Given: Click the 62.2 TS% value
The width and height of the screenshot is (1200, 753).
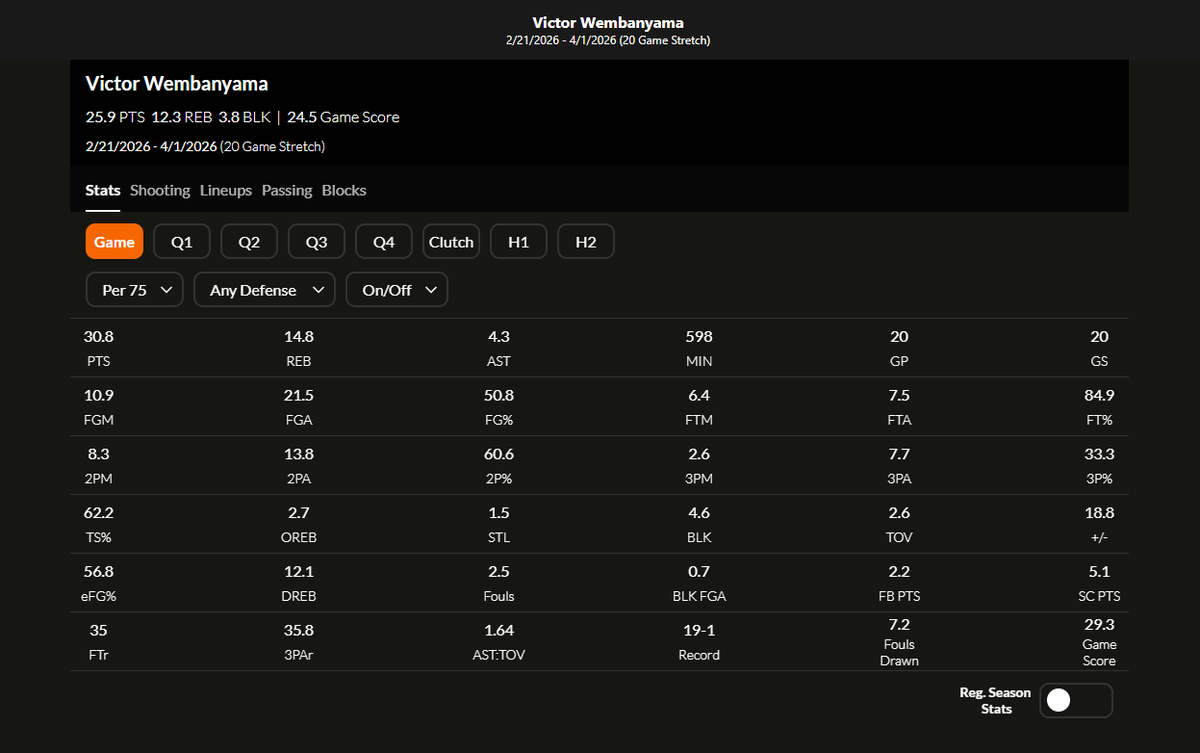Looking at the screenshot, I should 99,513.
